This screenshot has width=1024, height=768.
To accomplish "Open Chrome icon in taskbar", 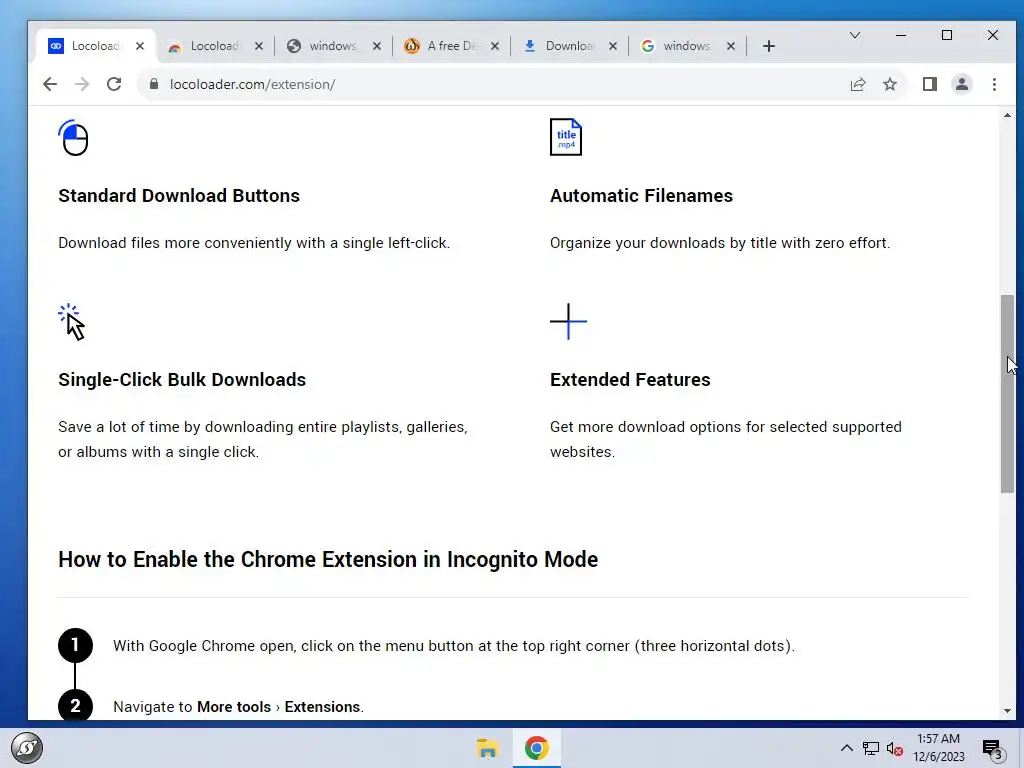I will [536, 748].
